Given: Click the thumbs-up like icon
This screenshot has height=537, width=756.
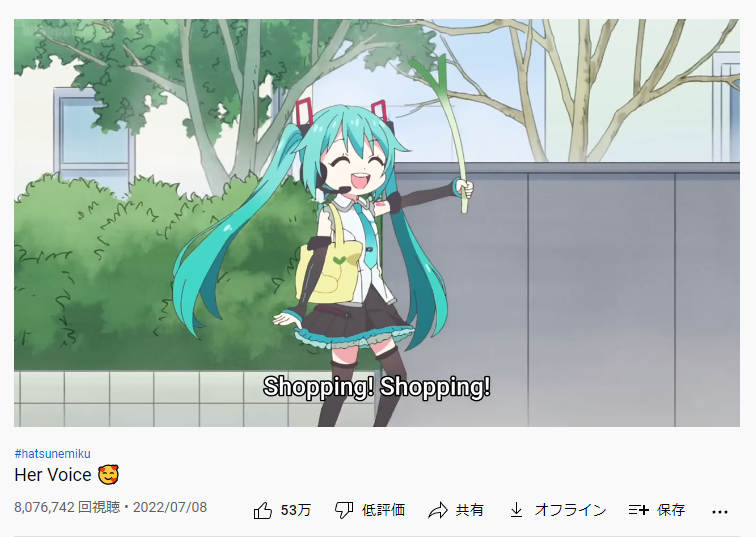Looking at the screenshot, I should click(263, 510).
